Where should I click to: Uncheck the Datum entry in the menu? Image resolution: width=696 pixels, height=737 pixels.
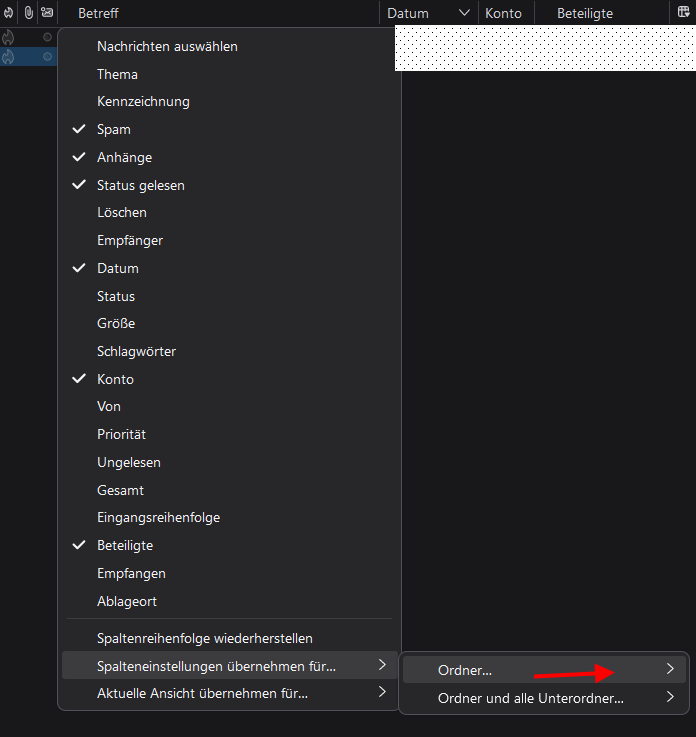(x=229, y=268)
